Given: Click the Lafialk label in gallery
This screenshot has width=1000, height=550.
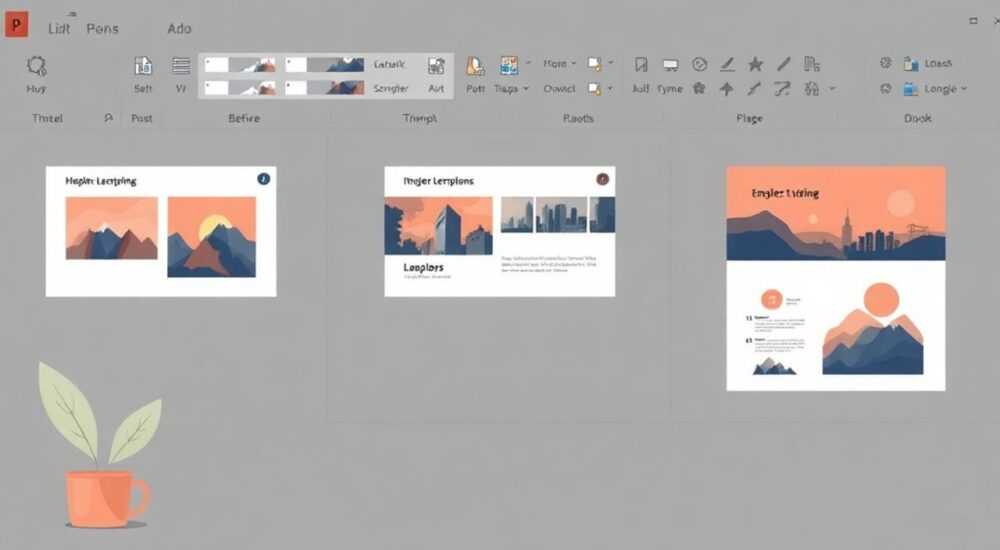Looking at the screenshot, I should (389, 64).
